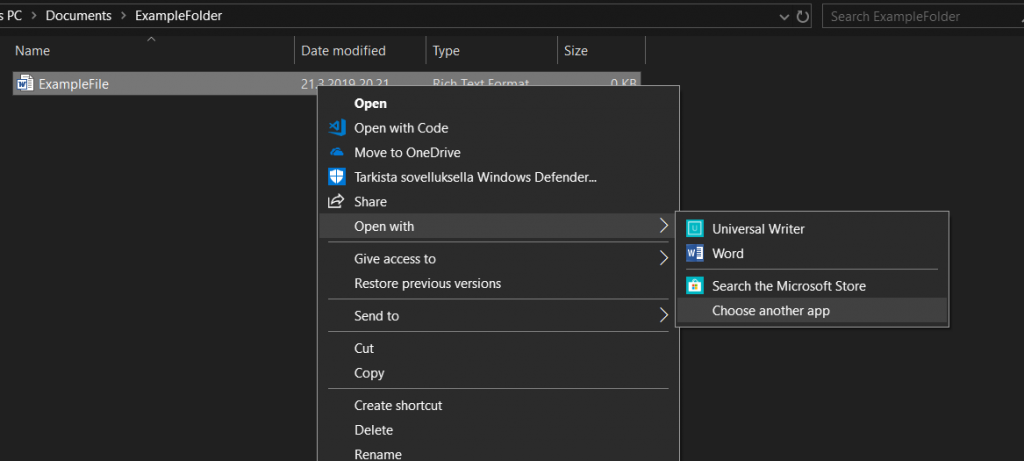Click the Share icon in context menu
Image resolution: width=1024 pixels, height=461 pixels.
[337, 202]
